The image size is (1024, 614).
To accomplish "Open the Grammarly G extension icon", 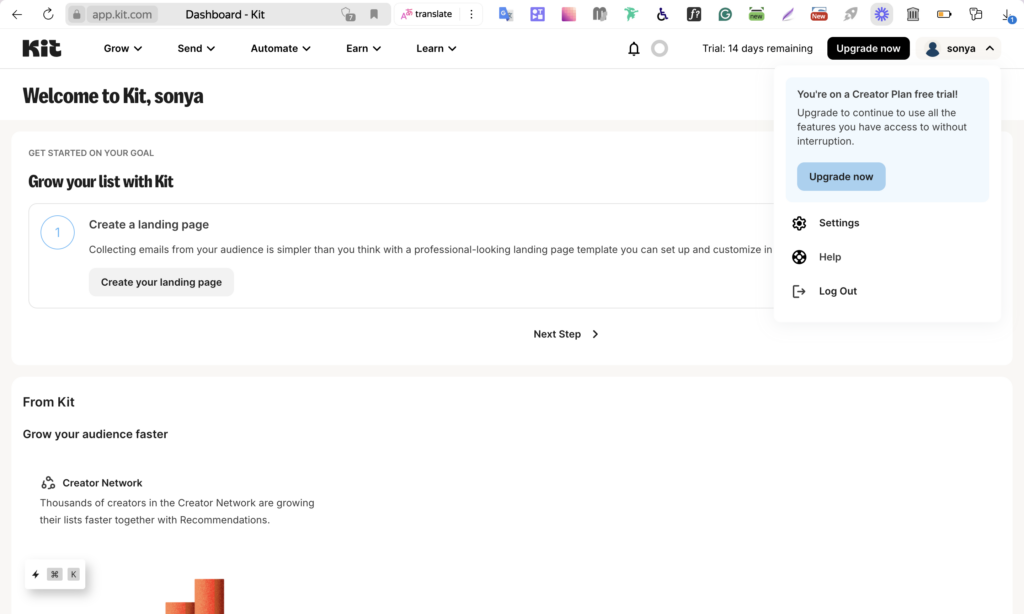I will [x=725, y=14].
